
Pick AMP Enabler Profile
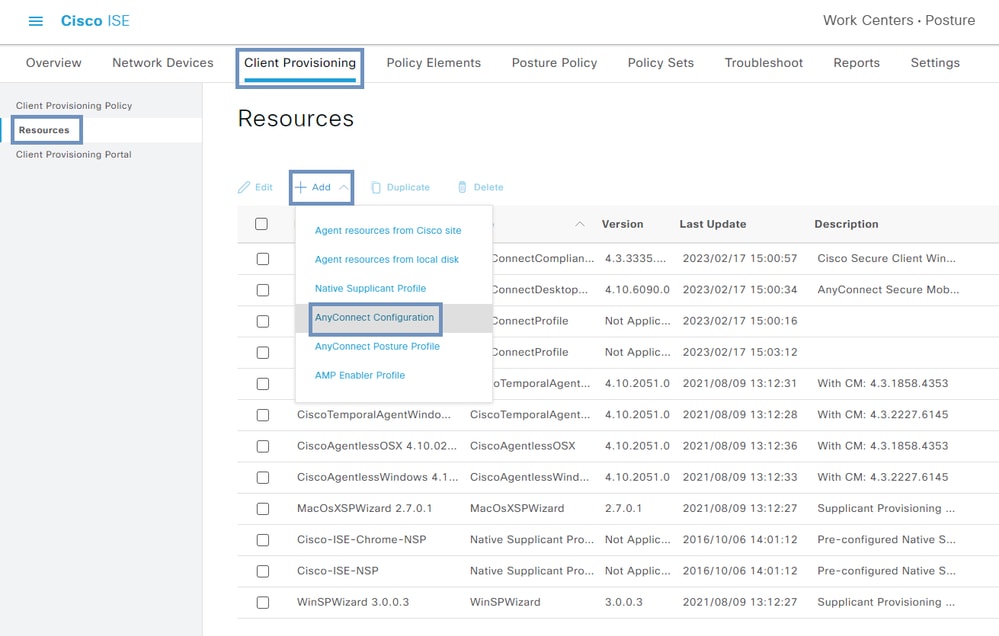(x=360, y=375)
